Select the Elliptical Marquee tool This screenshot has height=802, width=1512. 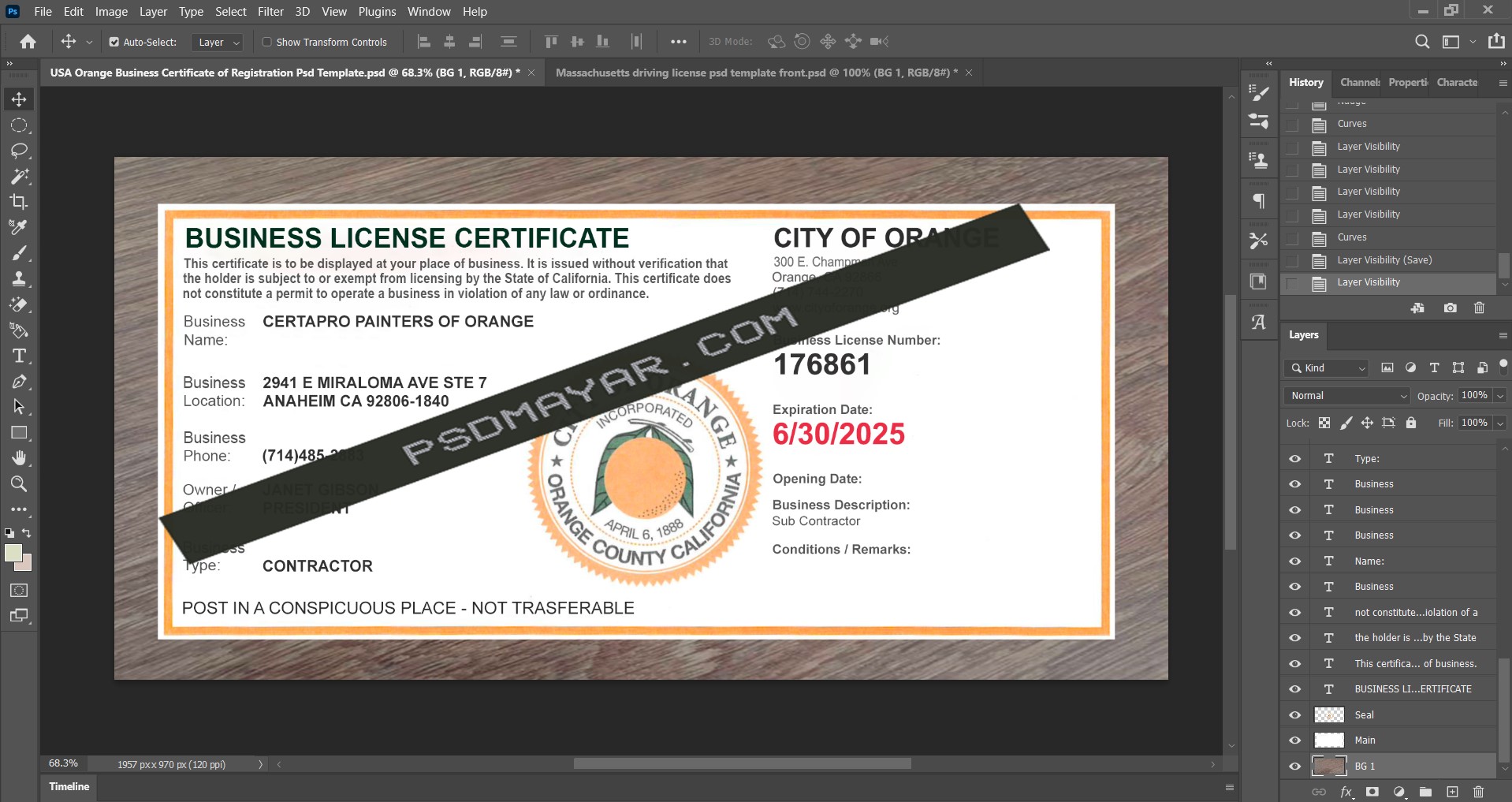19,125
